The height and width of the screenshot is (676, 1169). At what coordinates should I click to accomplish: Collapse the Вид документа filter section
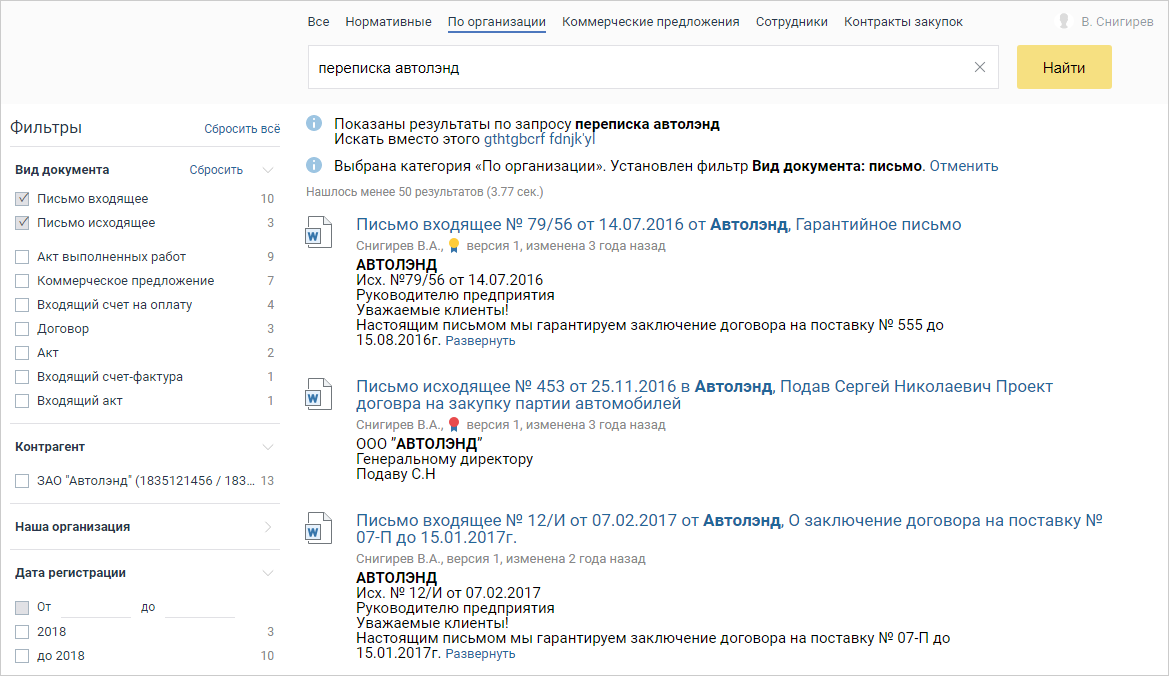click(x=267, y=170)
